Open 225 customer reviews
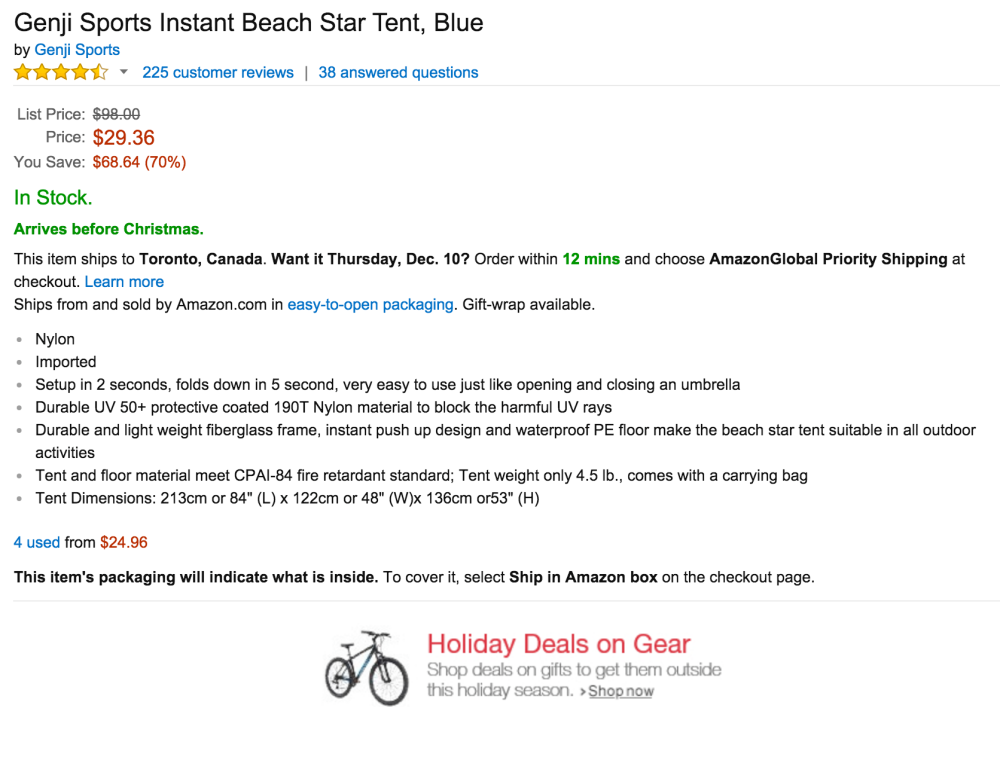Image resolution: width=1000 pixels, height=757 pixels. (218, 72)
